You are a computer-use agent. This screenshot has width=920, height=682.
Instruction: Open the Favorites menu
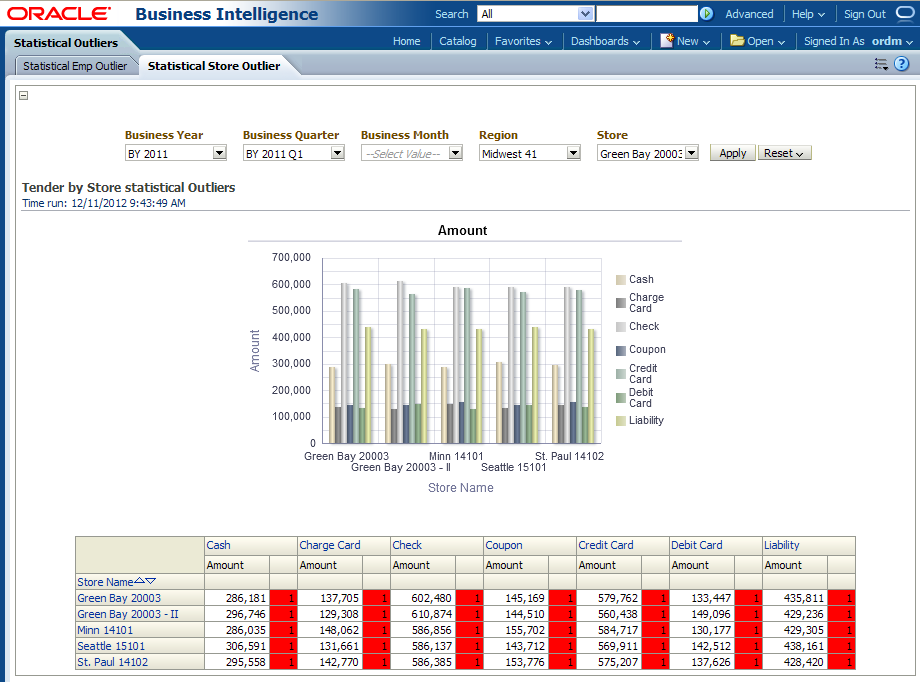(524, 41)
